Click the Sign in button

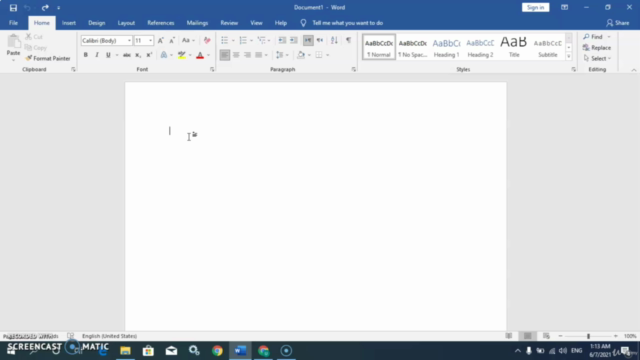pyautogui.click(x=536, y=7)
